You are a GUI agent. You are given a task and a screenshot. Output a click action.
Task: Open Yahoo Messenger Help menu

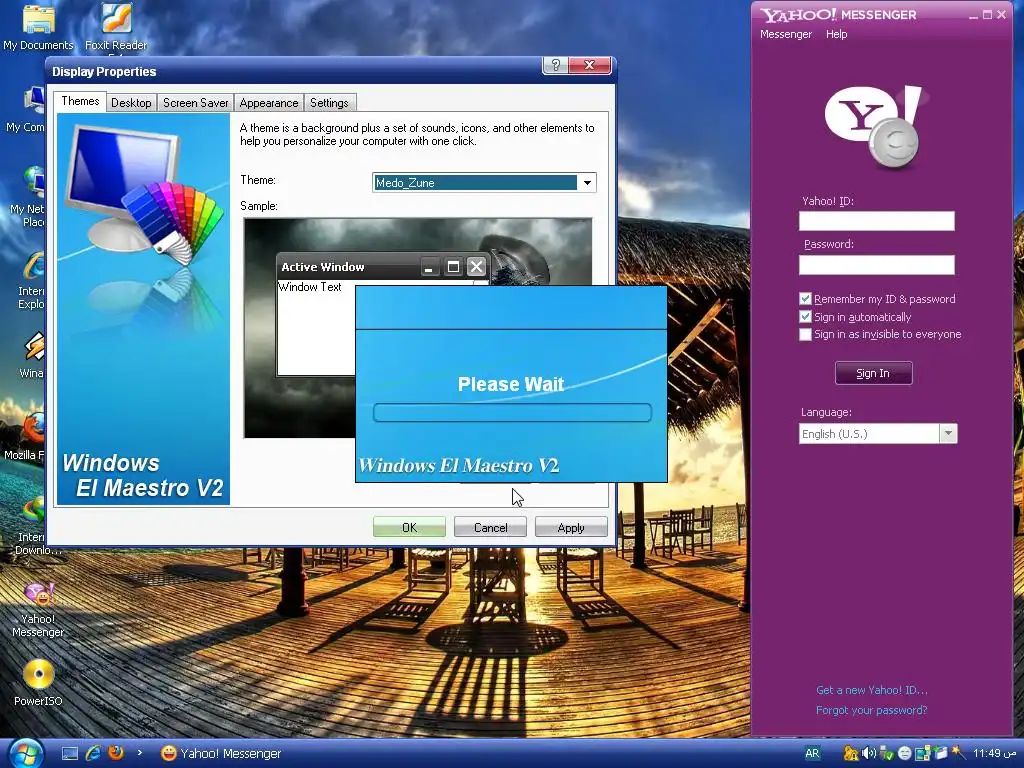[x=837, y=34]
